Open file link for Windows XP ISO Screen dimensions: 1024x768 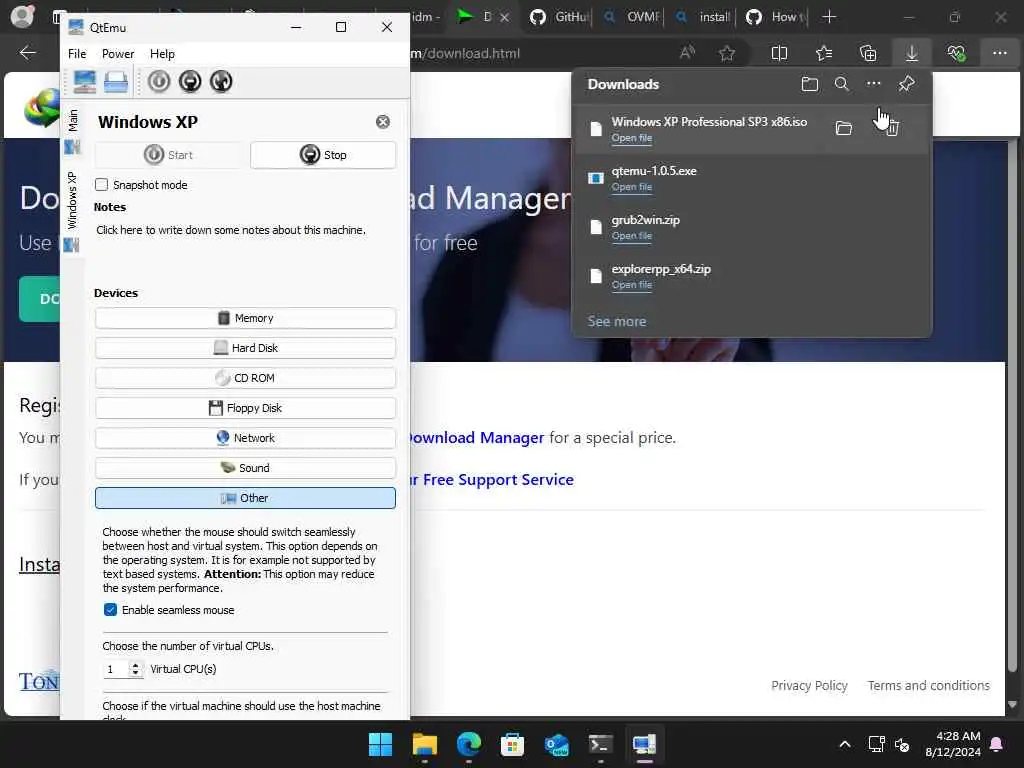(x=632, y=138)
